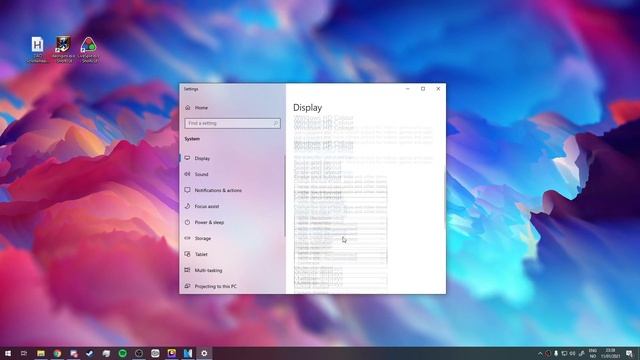
Task: Open the Windows Start menu
Action: (8, 353)
